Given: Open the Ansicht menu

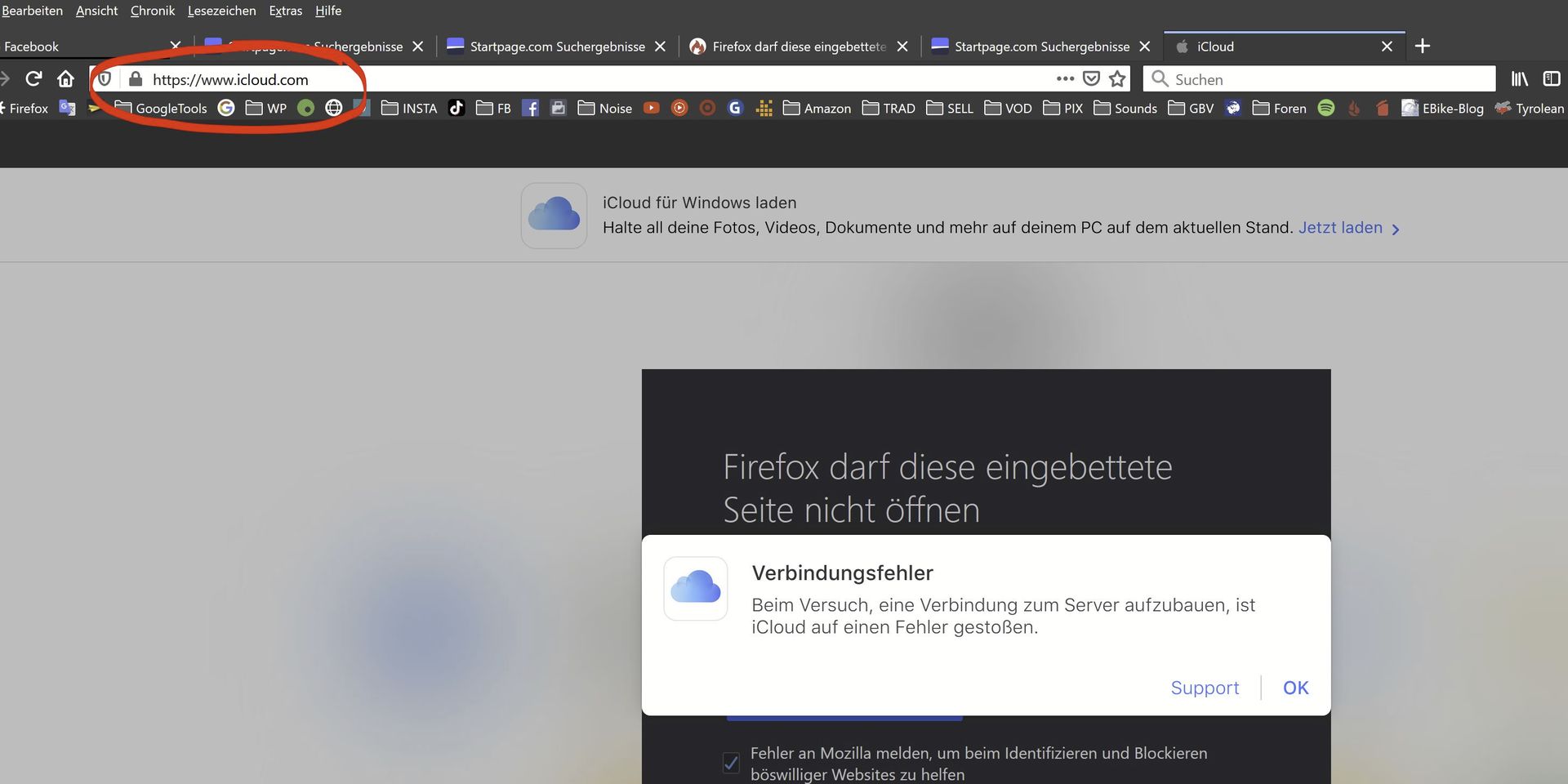Looking at the screenshot, I should coord(96,11).
